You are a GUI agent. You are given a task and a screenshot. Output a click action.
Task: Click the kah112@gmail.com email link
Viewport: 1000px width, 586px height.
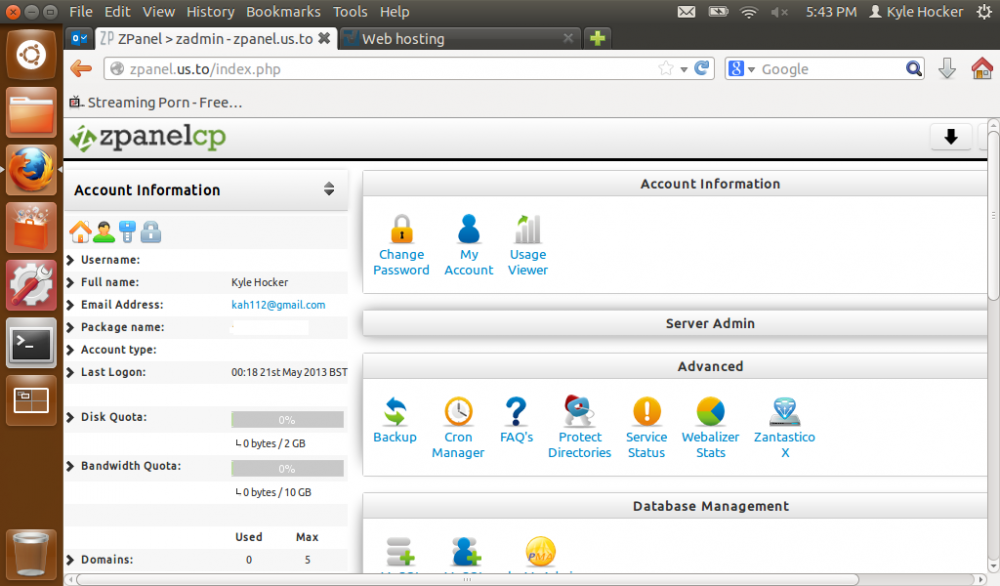coord(278,305)
